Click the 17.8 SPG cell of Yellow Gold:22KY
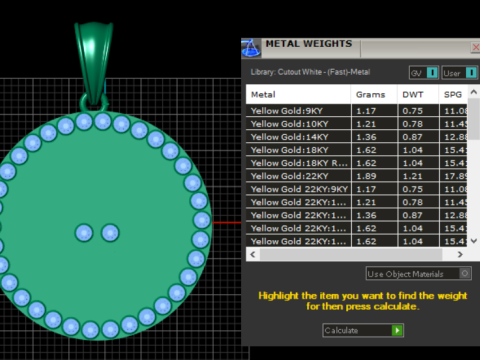 point(454,176)
